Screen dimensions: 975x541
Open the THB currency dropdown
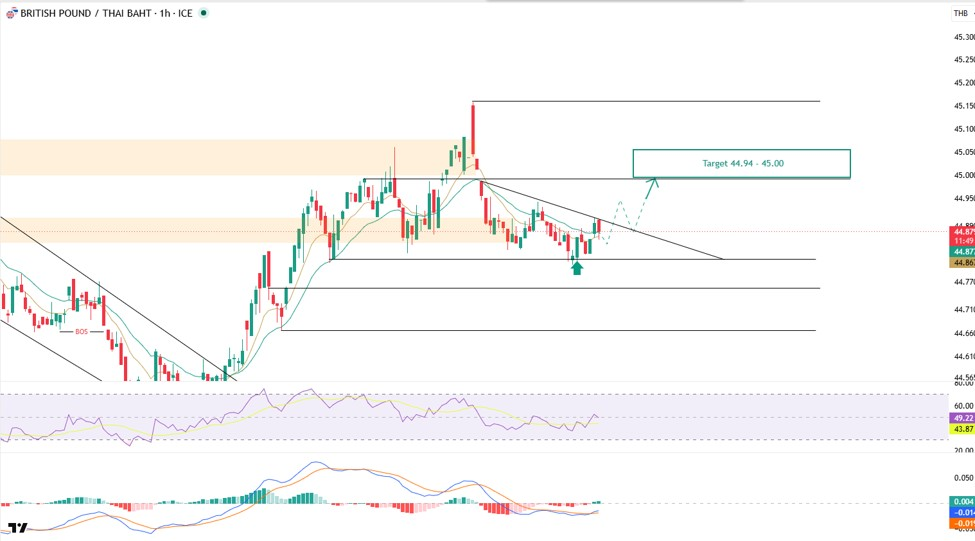click(x=961, y=13)
